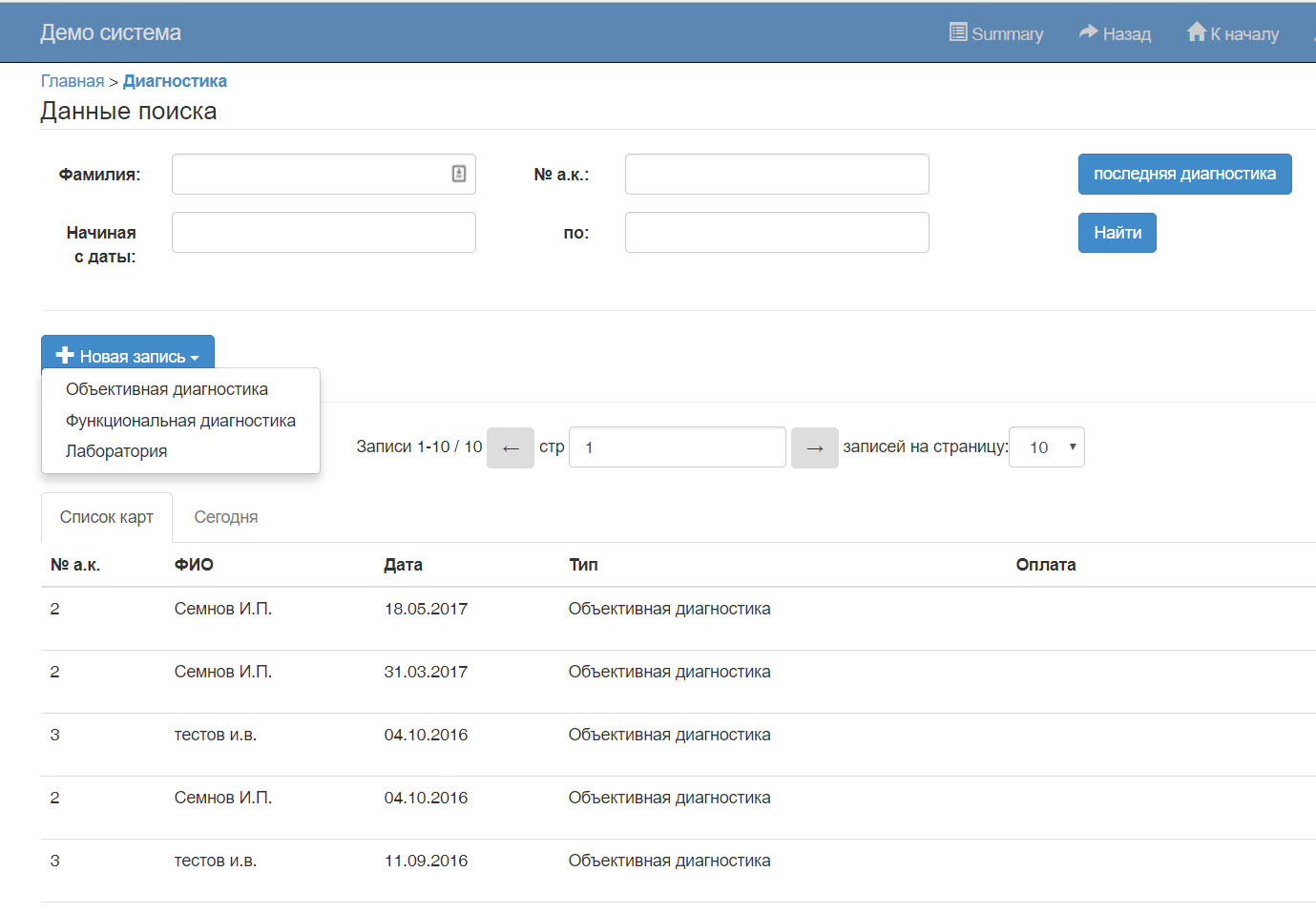This screenshot has height=914, width=1316.
Task: Open the записей на страницу dropdown
Action: click(1046, 447)
